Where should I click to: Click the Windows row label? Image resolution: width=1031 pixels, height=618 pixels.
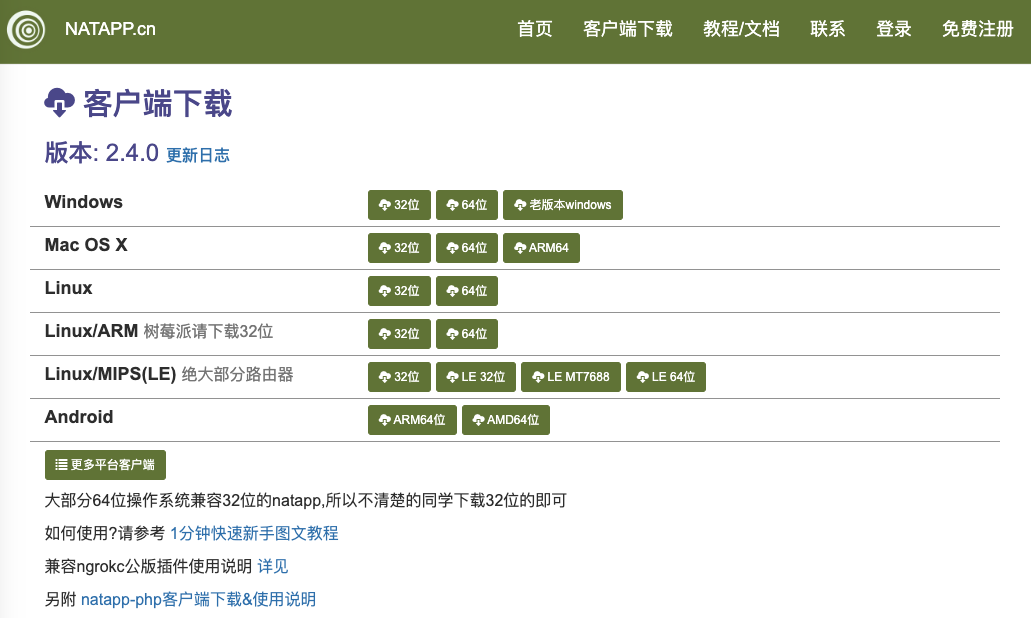pyautogui.click(x=84, y=202)
